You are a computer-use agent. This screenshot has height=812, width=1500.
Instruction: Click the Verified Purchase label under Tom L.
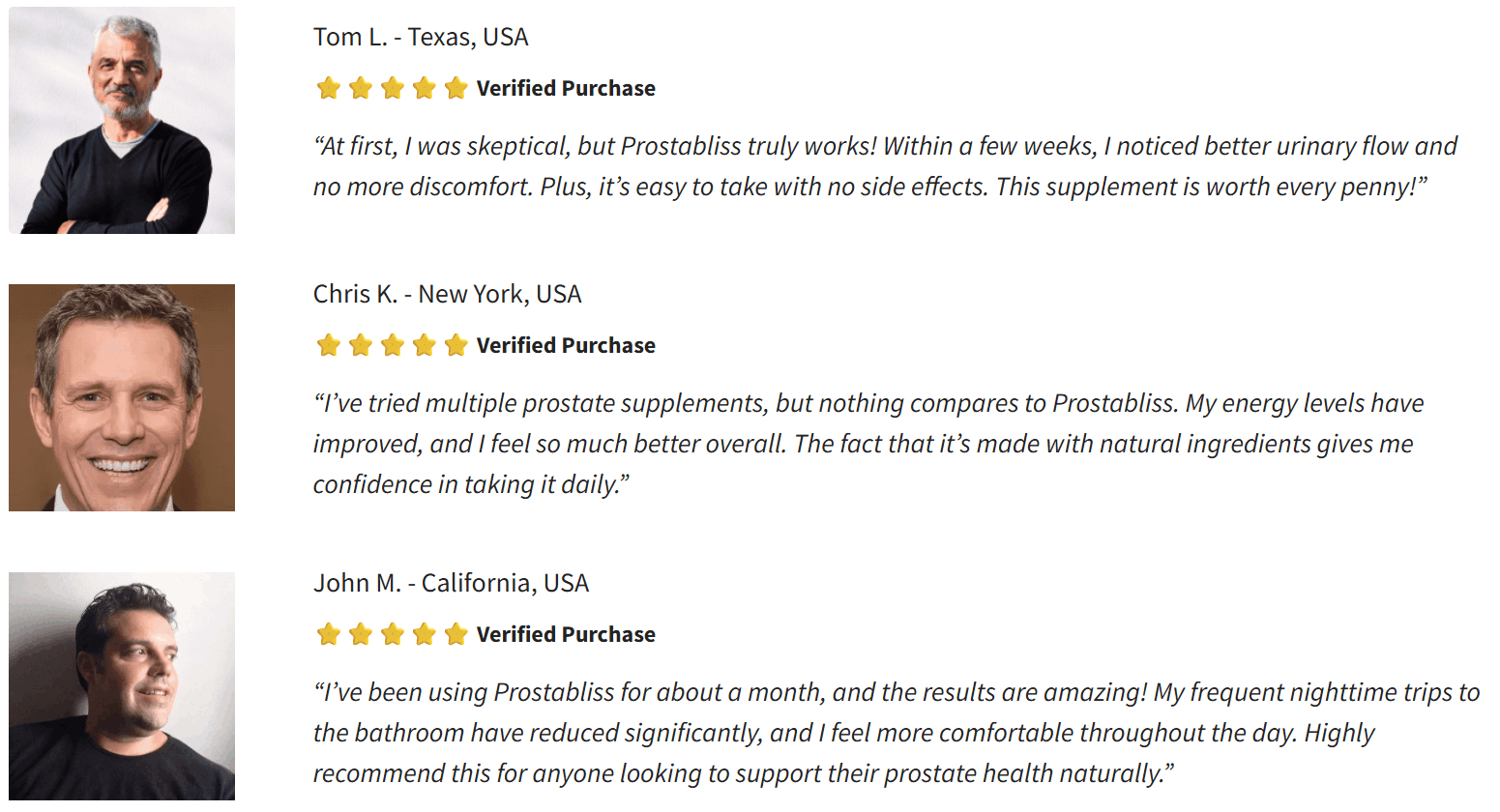566,89
